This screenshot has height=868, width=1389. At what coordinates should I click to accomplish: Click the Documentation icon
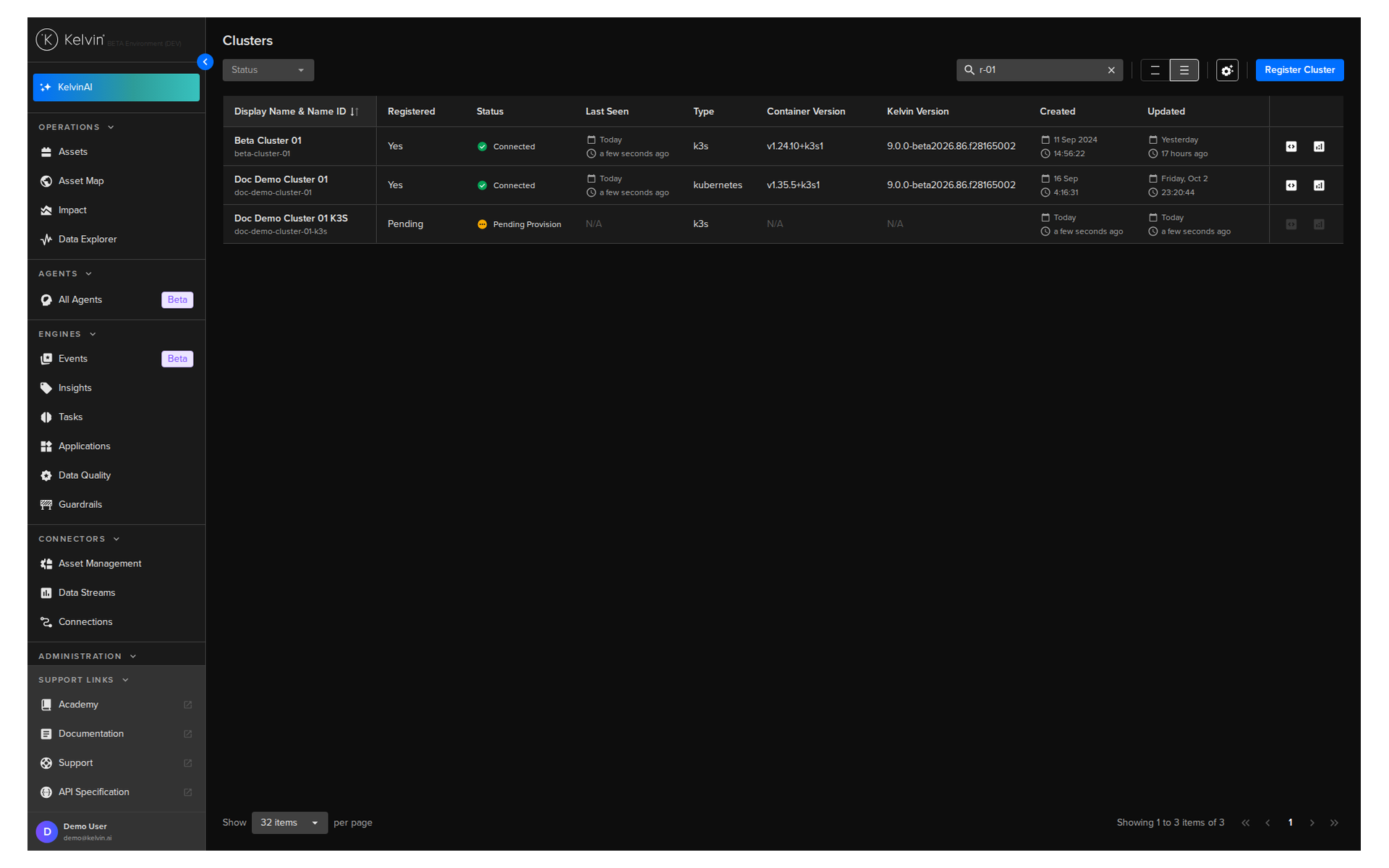coord(46,734)
